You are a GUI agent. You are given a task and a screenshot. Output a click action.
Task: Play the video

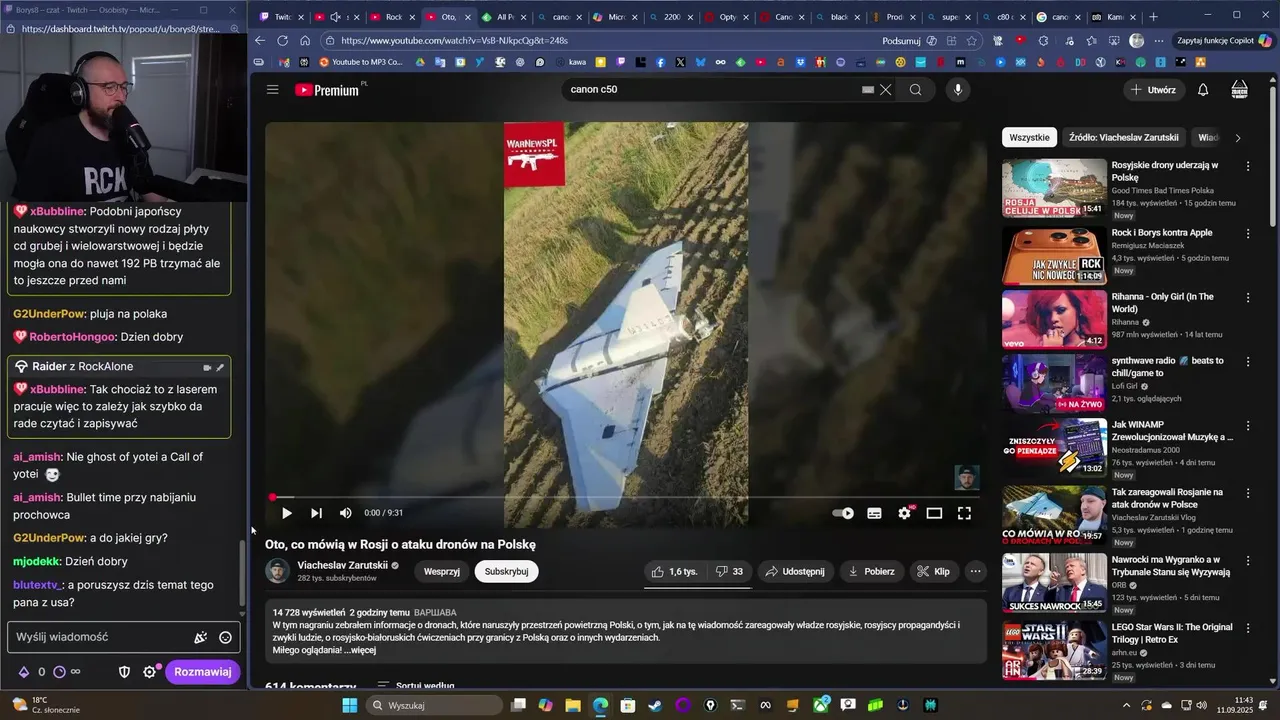coord(287,513)
